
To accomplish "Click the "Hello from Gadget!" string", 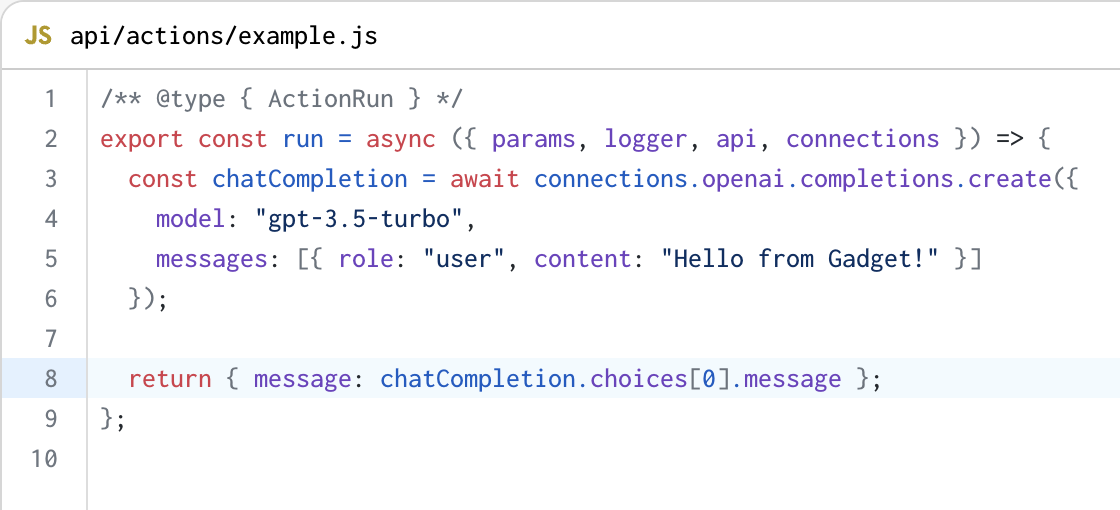I will (x=800, y=259).
